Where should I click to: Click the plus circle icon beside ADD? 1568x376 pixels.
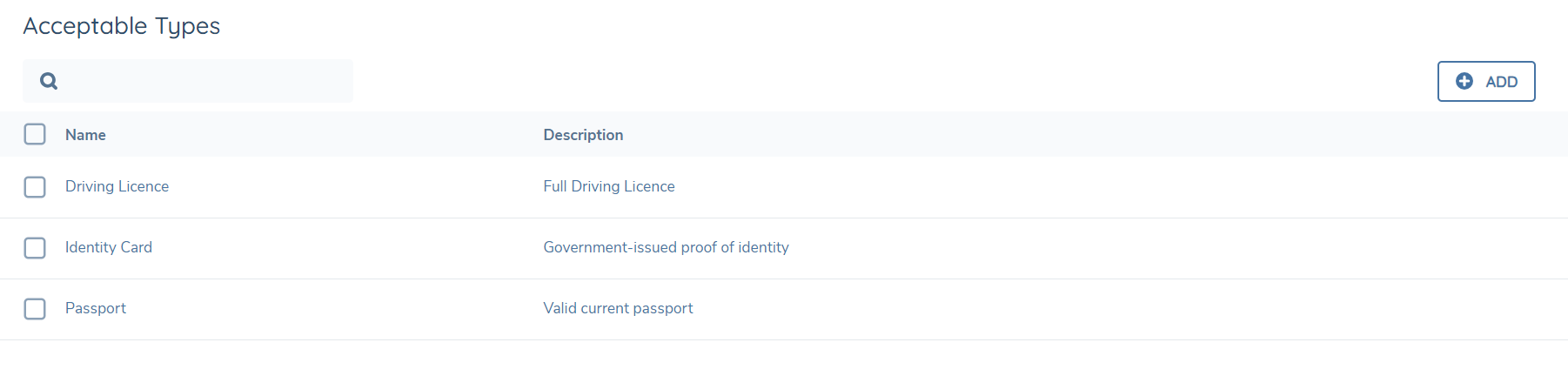(x=1464, y=81)
